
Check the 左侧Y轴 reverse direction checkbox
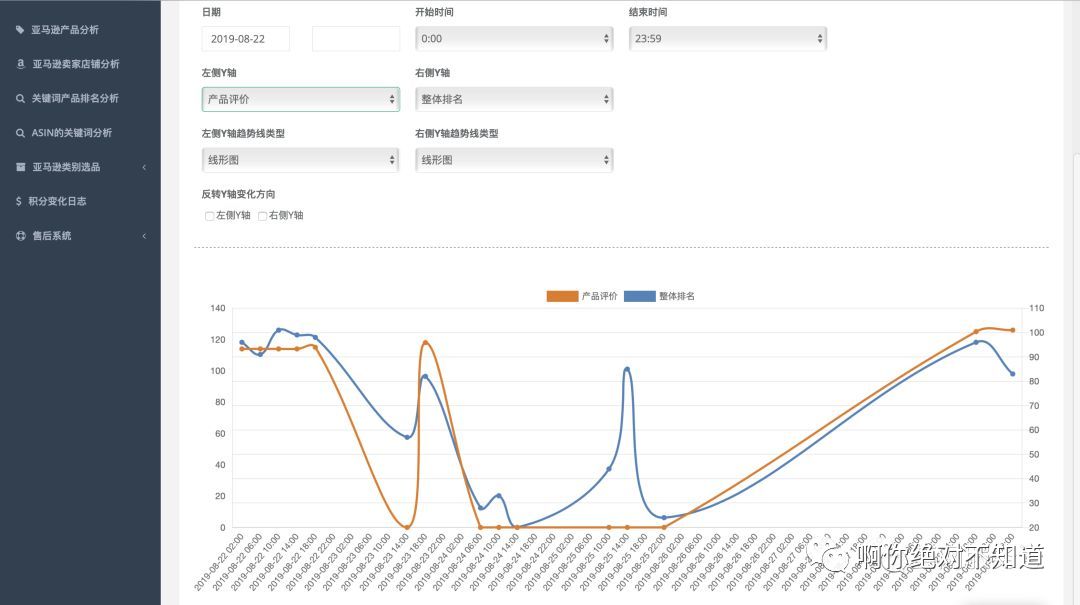pyautogui.click(x=209, y=216)
